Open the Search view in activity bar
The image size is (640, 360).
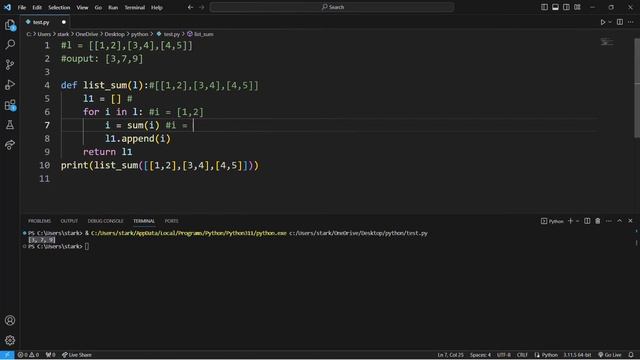click(10, 44)
